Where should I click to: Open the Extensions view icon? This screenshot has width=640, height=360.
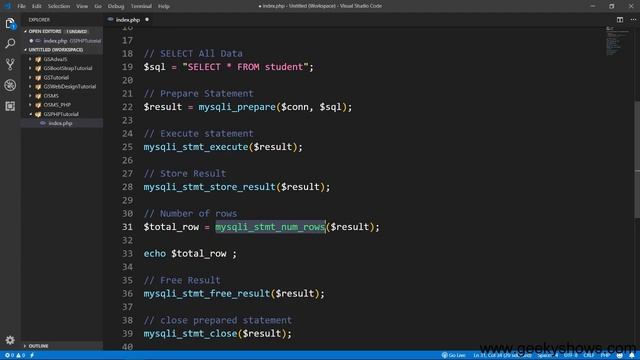10,106
